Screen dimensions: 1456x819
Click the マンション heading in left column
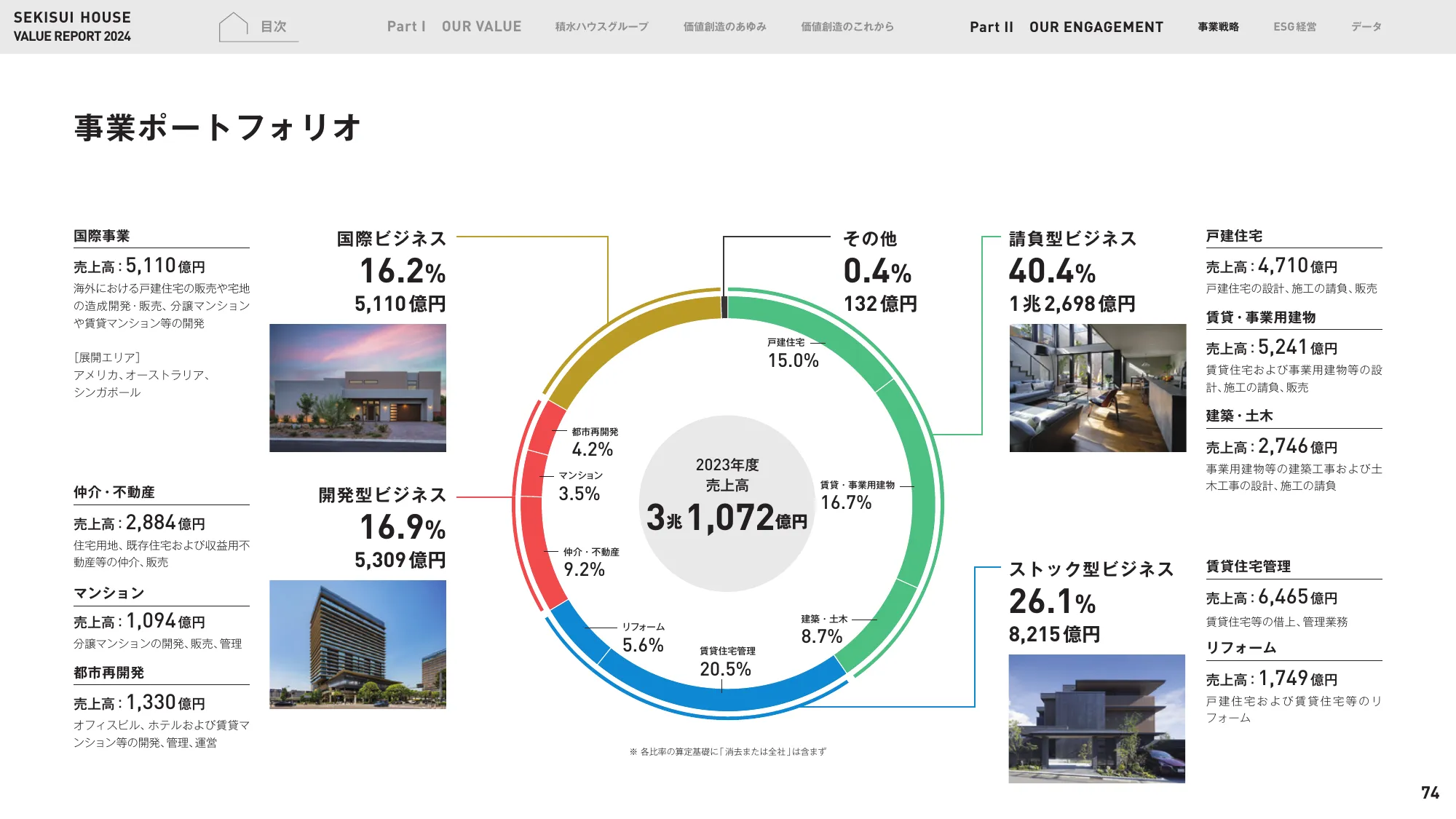tap(108, 593)
